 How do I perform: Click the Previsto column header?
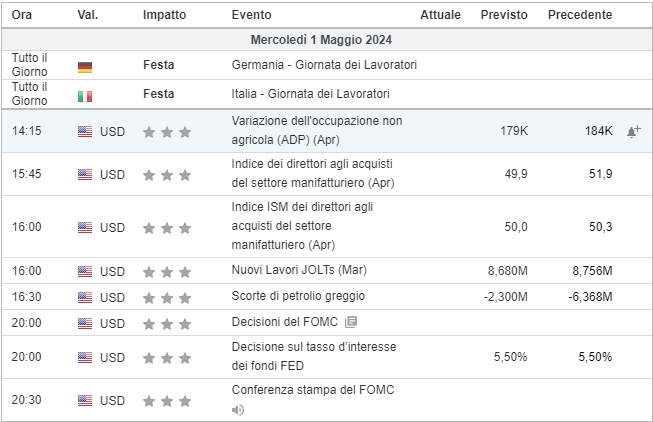pos(504,15)
